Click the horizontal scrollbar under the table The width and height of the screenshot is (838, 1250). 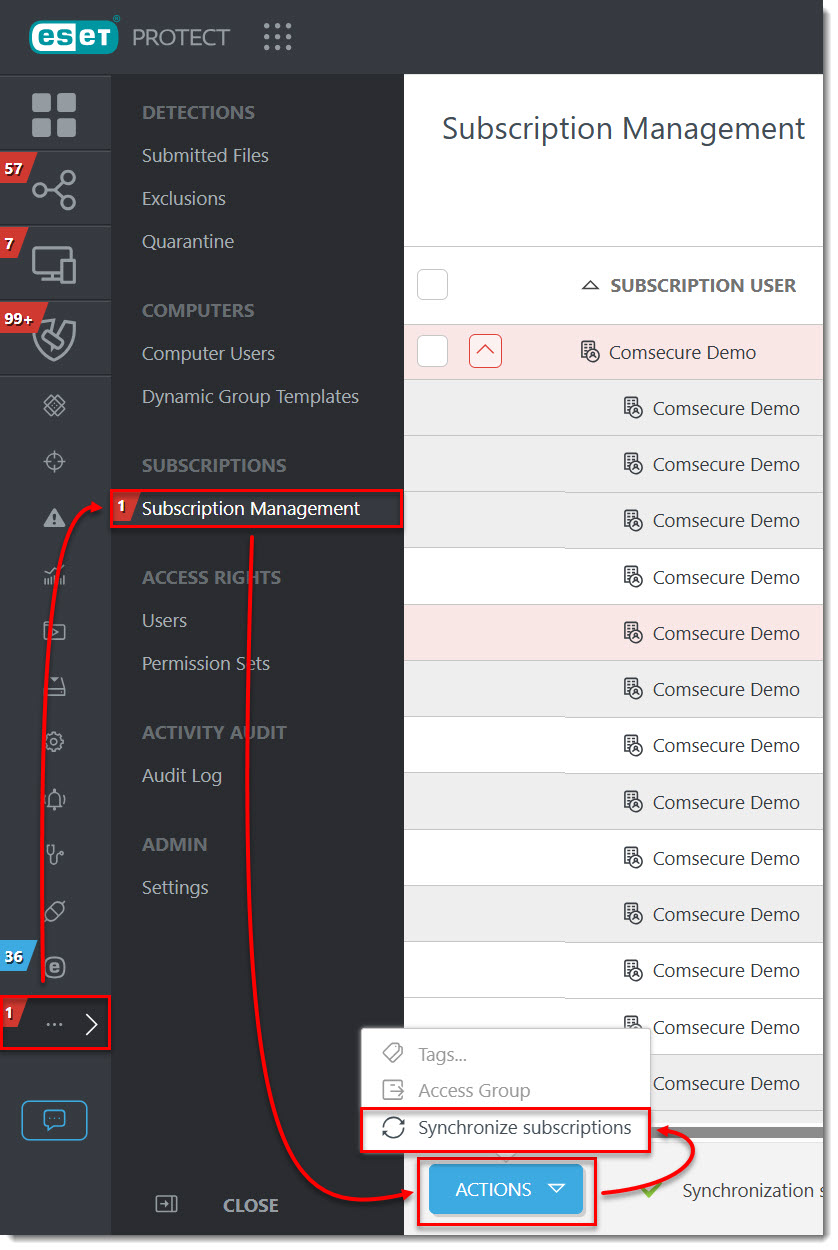pyautogui.click(x=736, y=1132)
